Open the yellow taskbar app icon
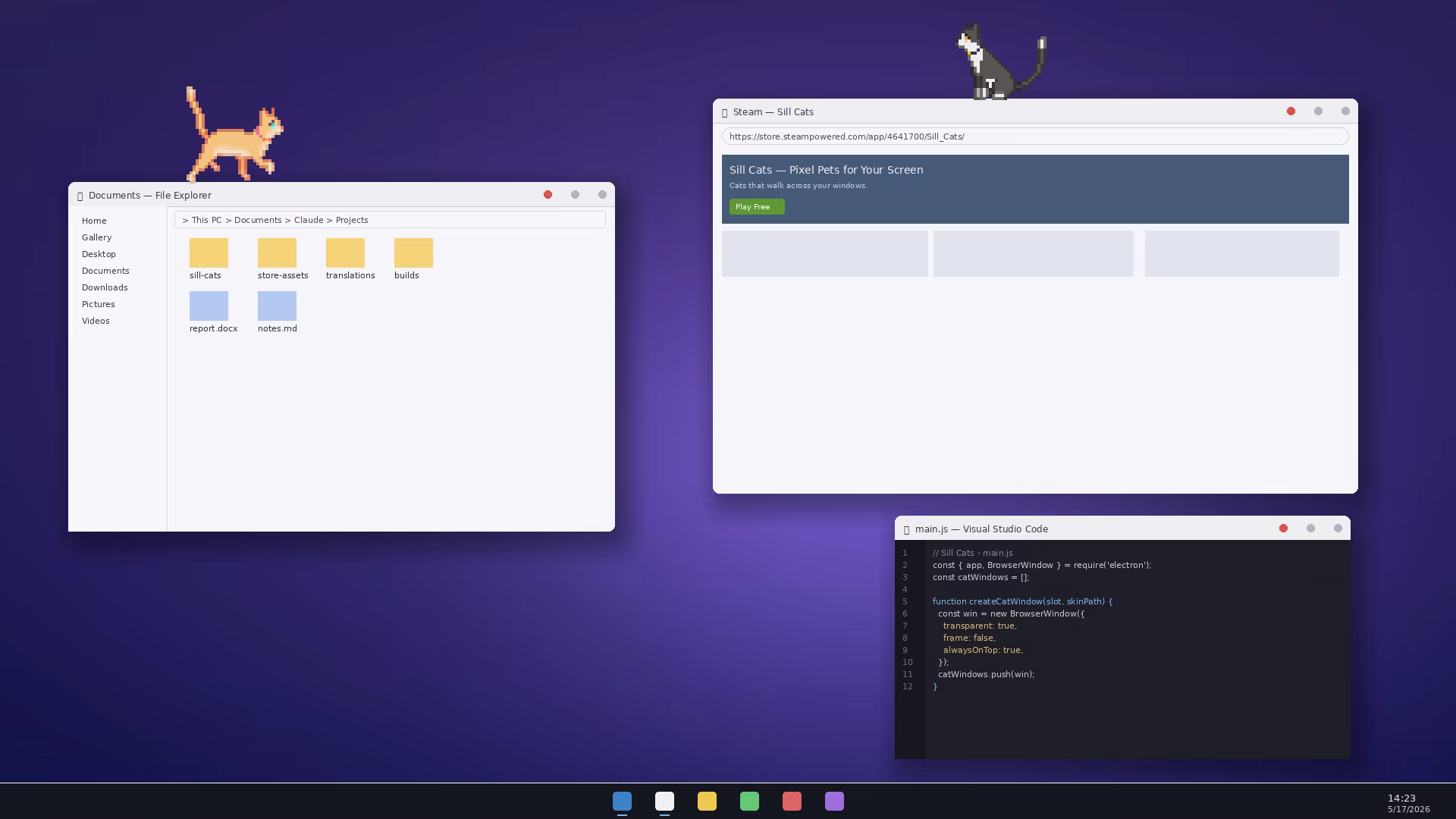This screenshot has width=1456, height=819. coord(707,801)
